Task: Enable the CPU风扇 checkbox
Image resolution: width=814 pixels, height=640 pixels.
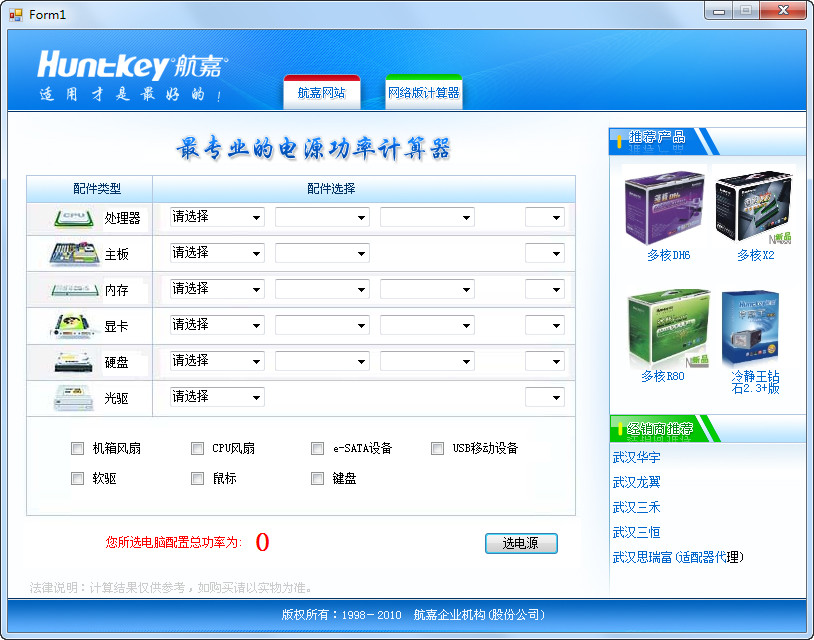Action: point(197,448)
